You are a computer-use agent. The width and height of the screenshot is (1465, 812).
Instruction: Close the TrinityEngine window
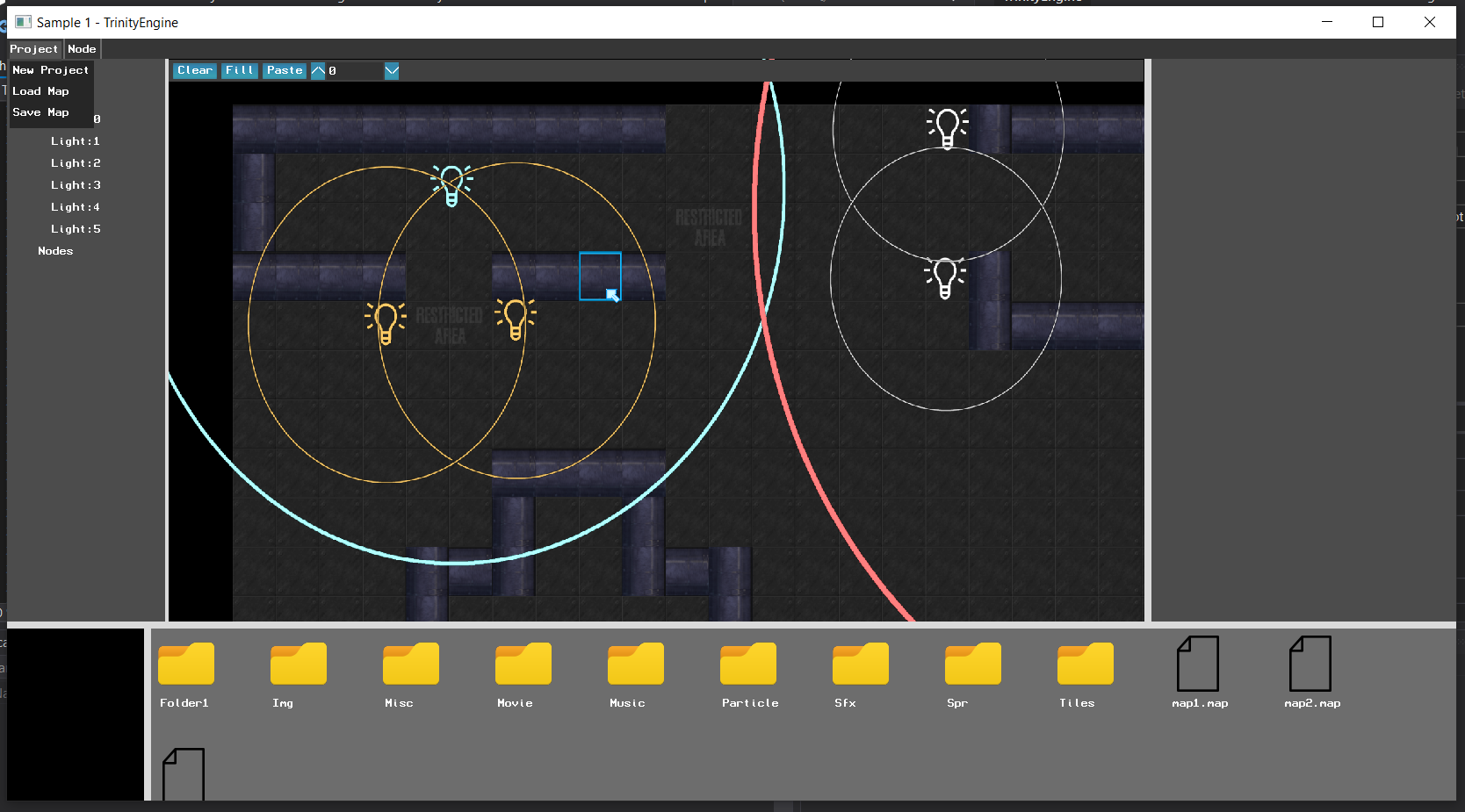1430,22
